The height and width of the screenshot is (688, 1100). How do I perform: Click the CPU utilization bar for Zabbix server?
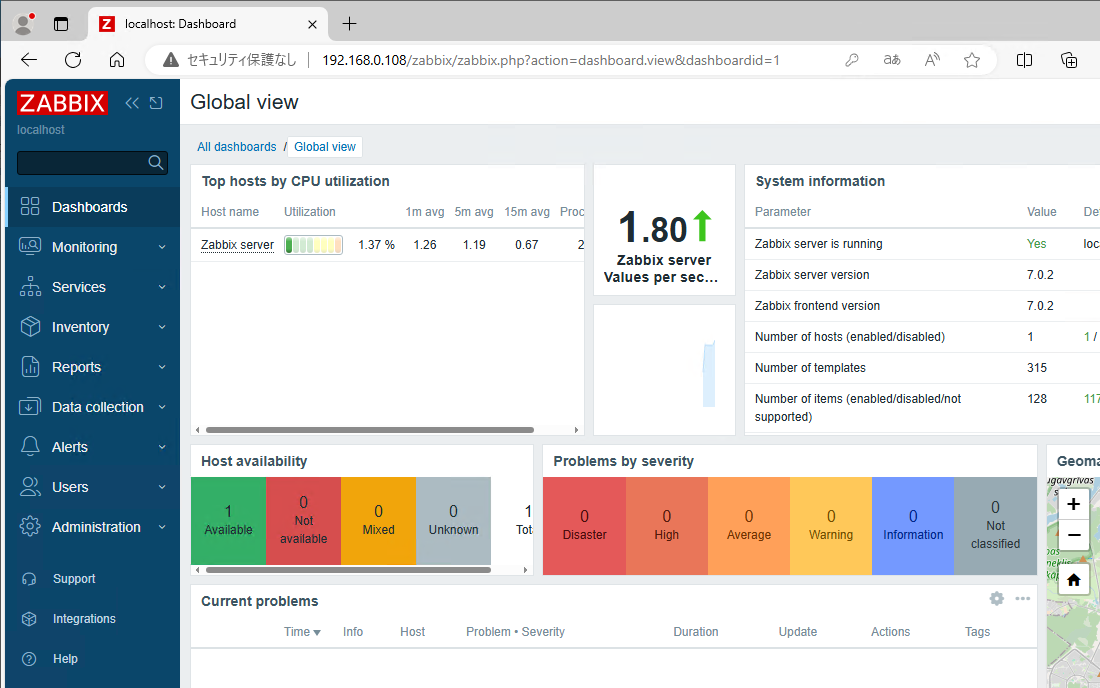coord(313,244)
